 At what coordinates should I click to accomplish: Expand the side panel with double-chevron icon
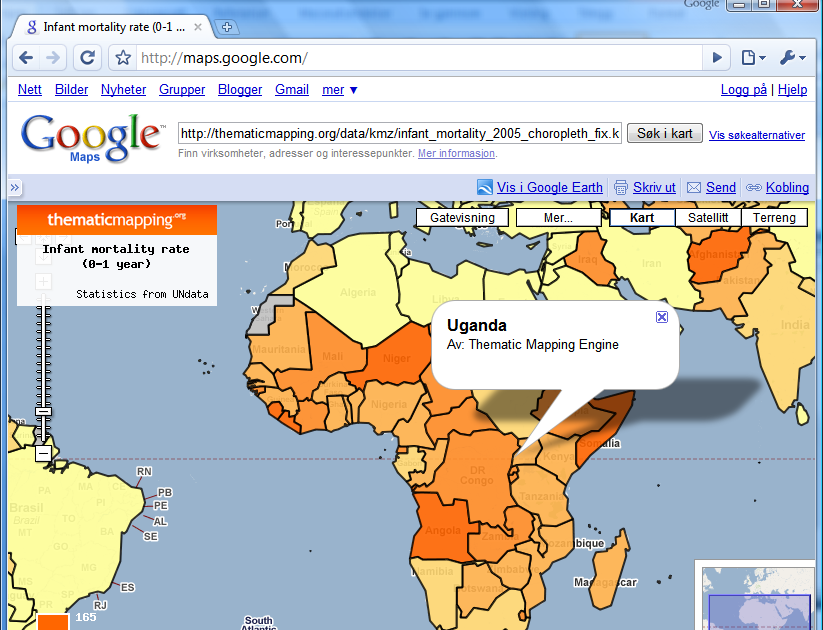(x=15, y=187)
